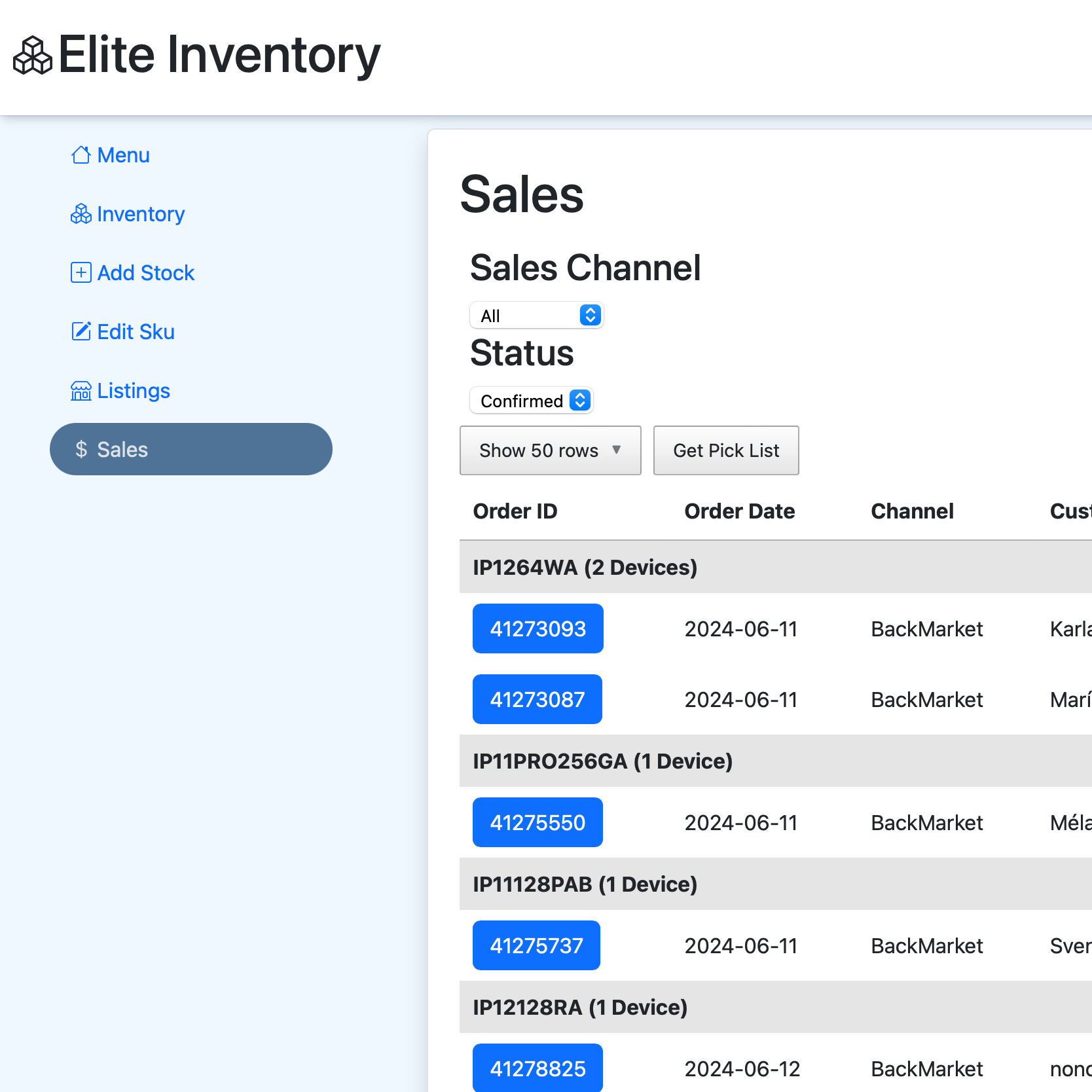Open the Sales Channel dropdown set to All

point(536,316)
